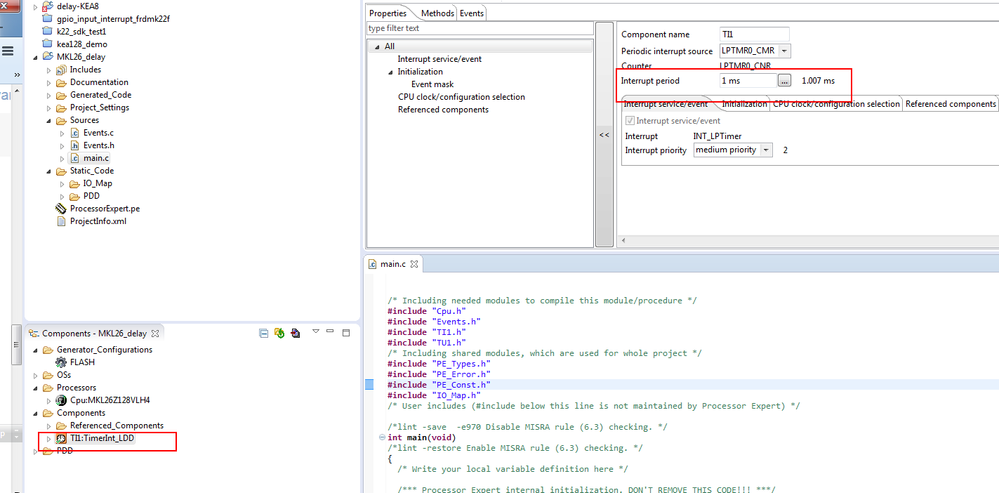Select the gpio_input_interrupt_frdmk22f project icon
Screen dimensions: 999x493
(x=47, y=19)
